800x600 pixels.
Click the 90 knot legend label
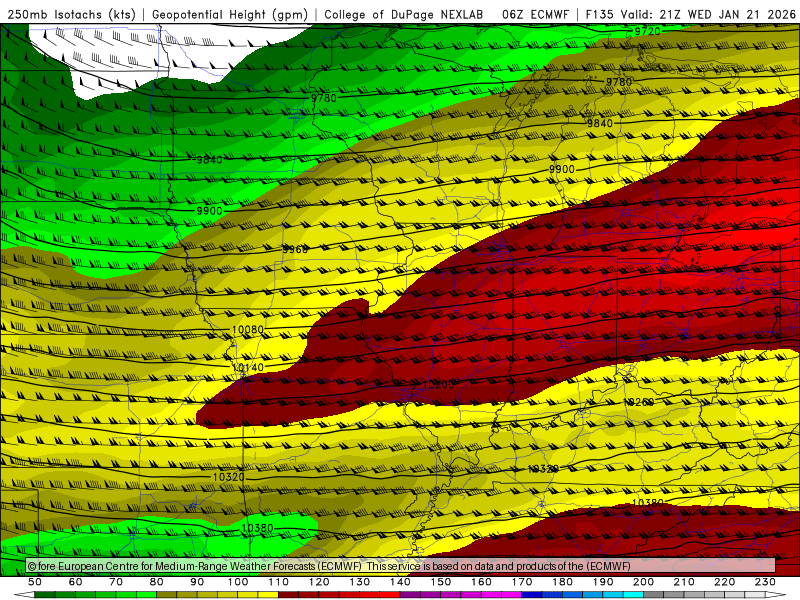(197, 582)
